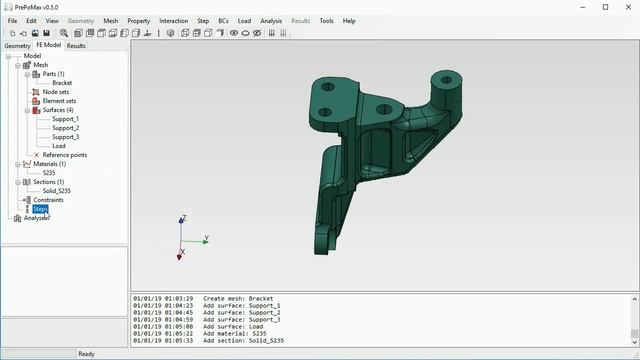Collapse the Materials (1) node

(18, 164)
